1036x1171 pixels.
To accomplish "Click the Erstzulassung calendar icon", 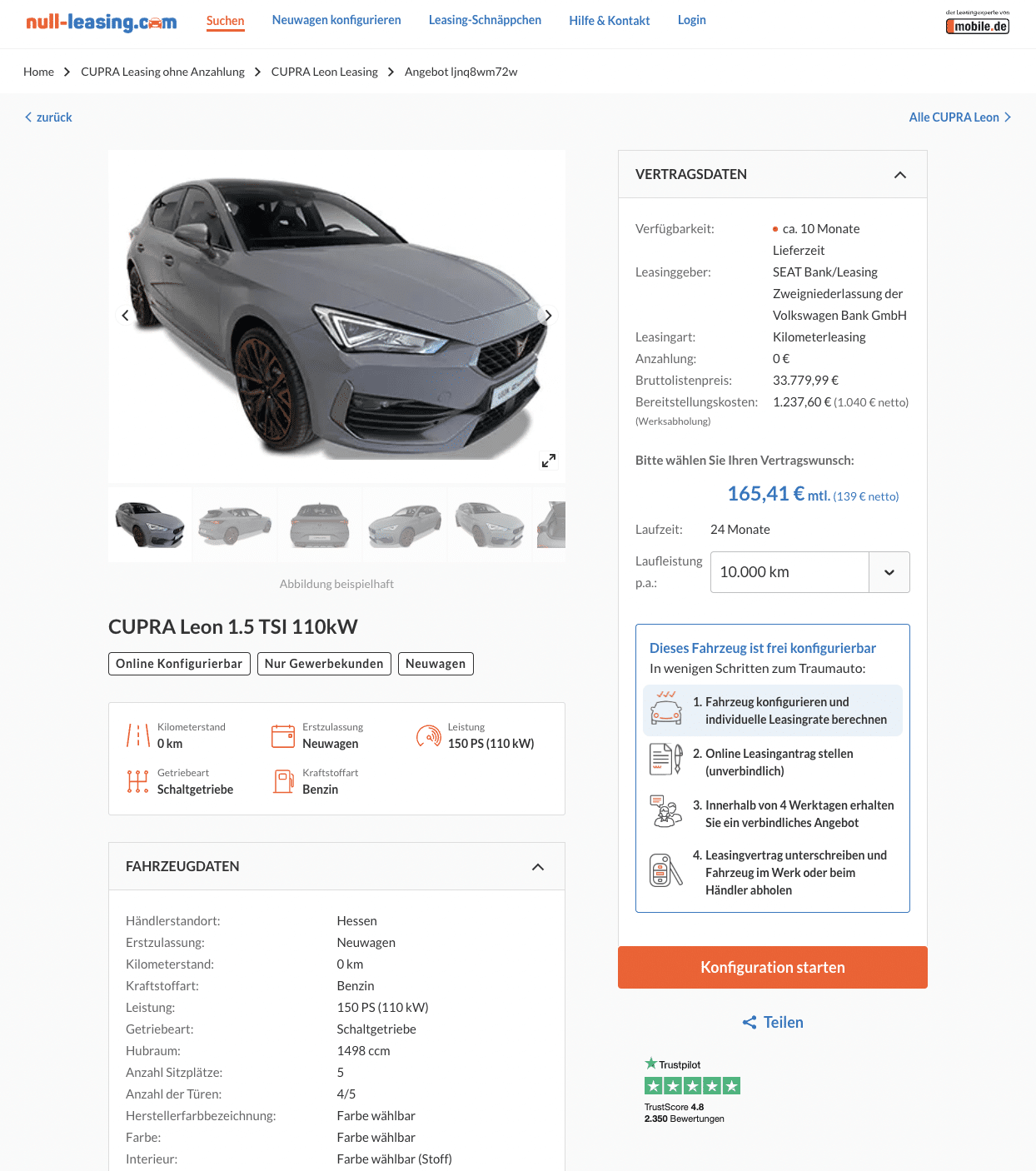I will point(283,735).
